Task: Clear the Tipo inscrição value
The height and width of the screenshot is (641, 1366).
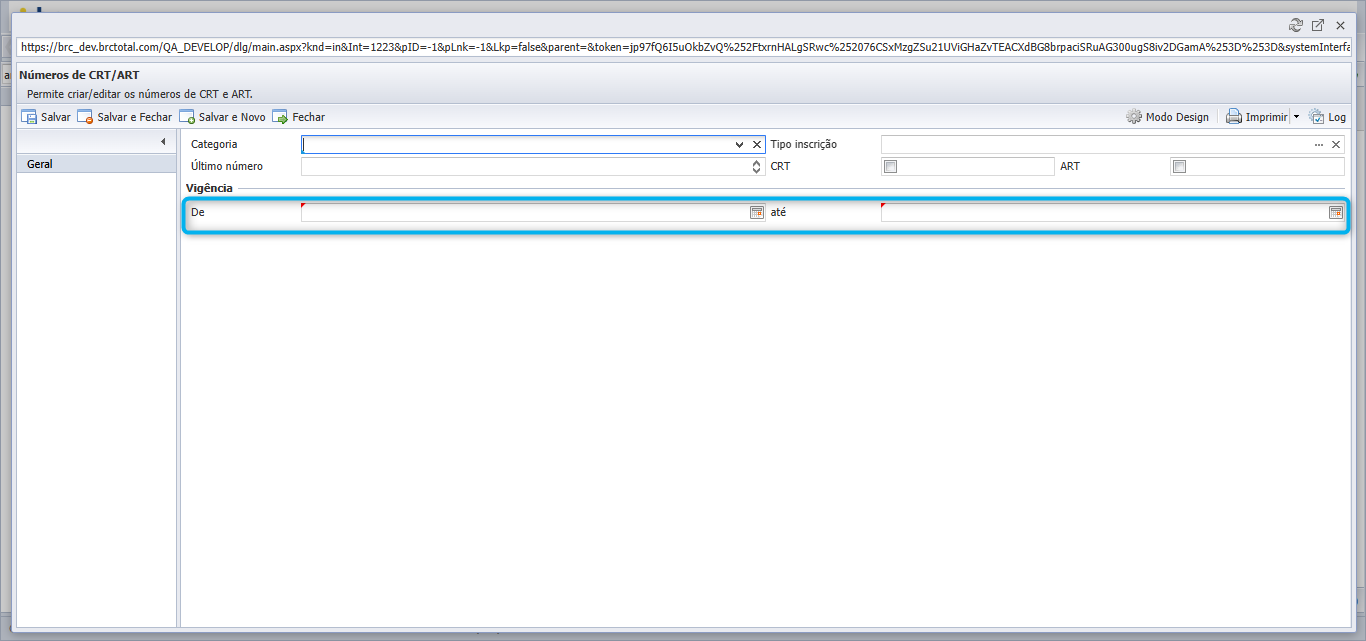Action: click(1336, 145)
